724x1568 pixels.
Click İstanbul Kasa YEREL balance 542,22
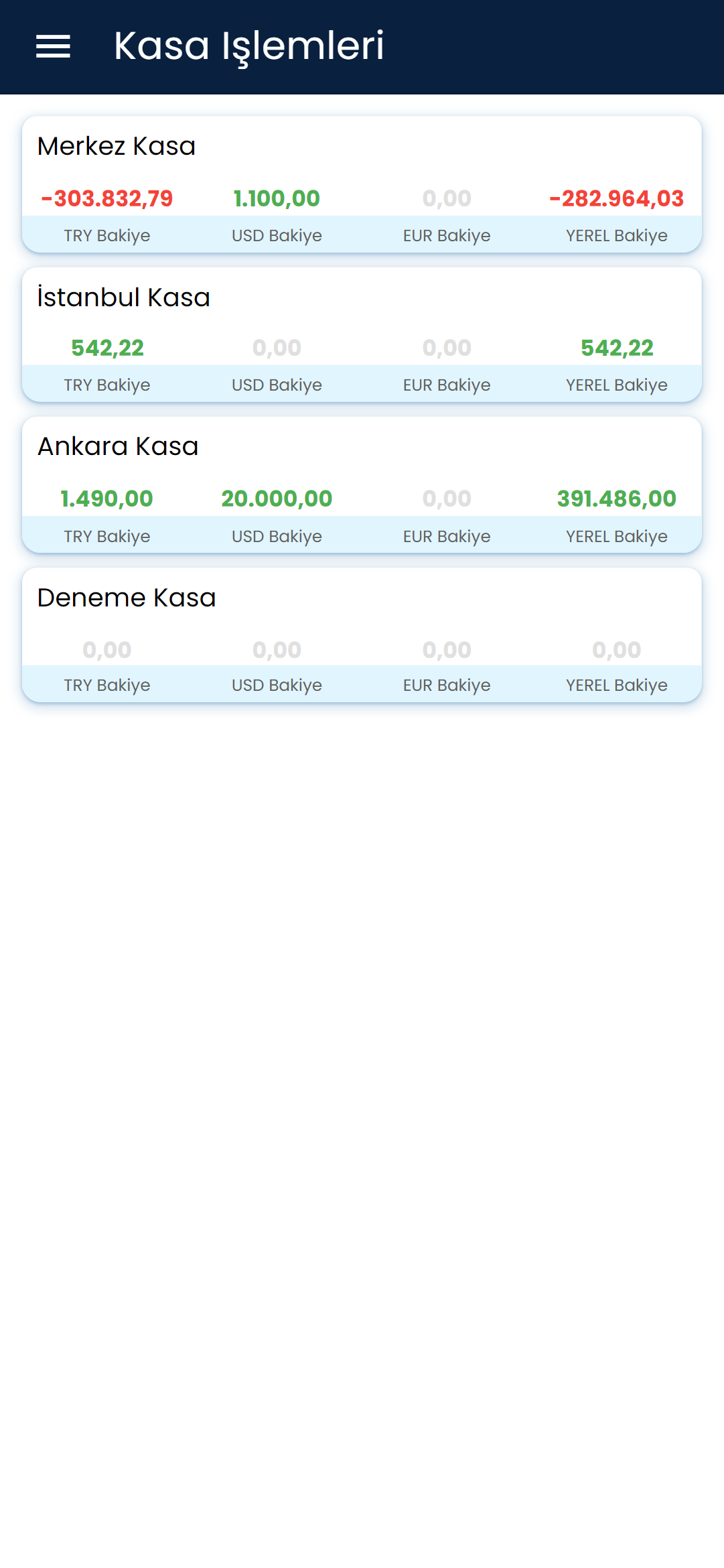coord(617,348)
